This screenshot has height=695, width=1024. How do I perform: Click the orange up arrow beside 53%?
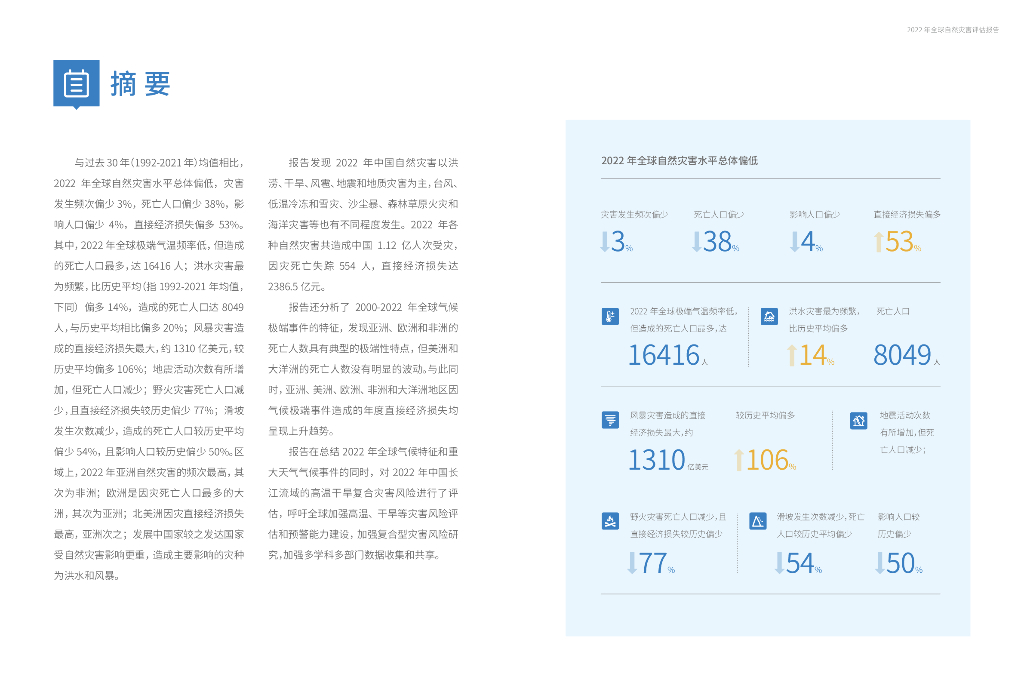(x=878, y=242)
